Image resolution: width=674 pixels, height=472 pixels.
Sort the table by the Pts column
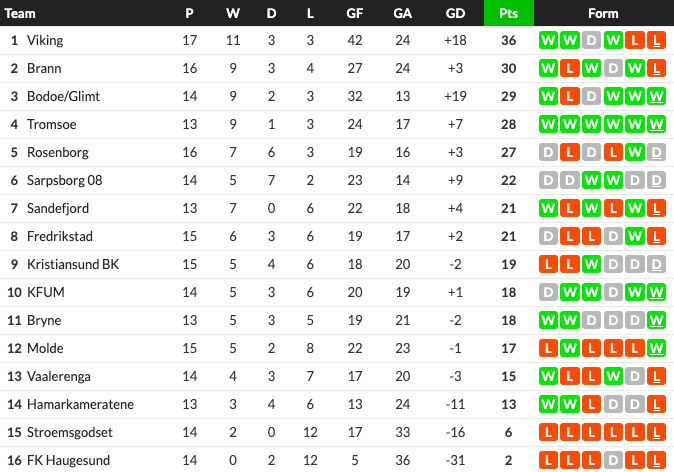(509, 13)
